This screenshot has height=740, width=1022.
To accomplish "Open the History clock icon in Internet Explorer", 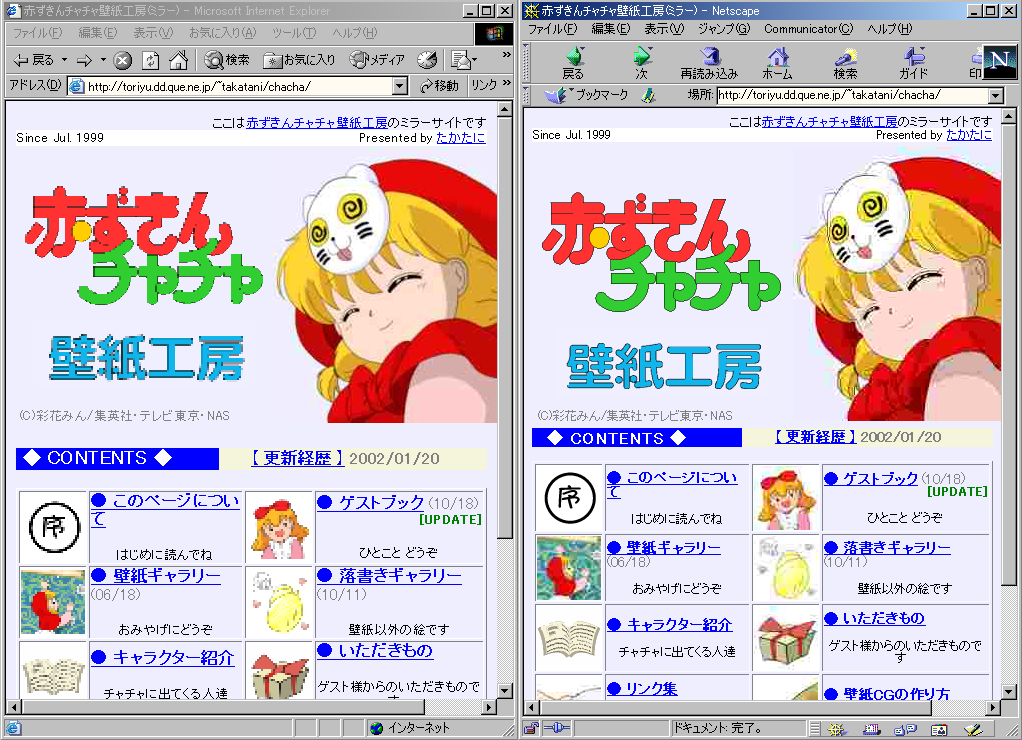I will pos(427,61).
